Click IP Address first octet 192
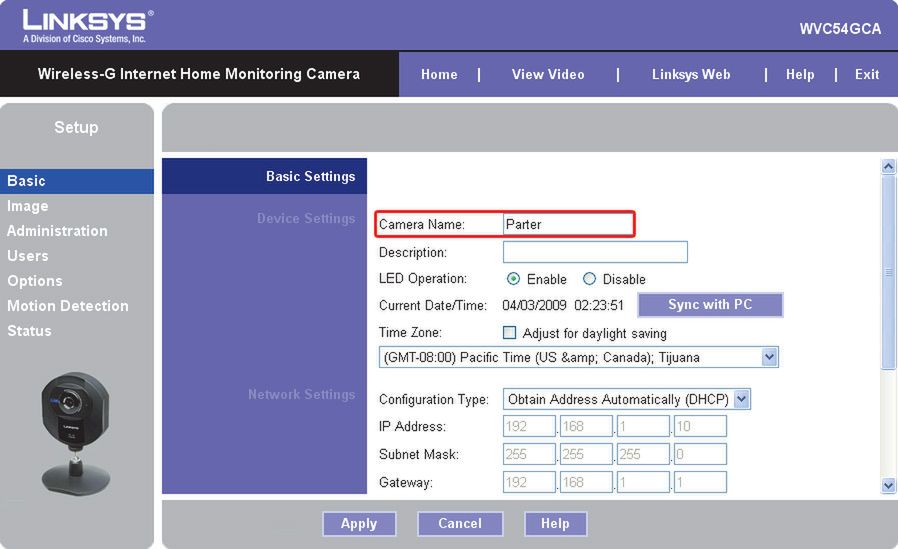898x549 pixels. point(529,426)
